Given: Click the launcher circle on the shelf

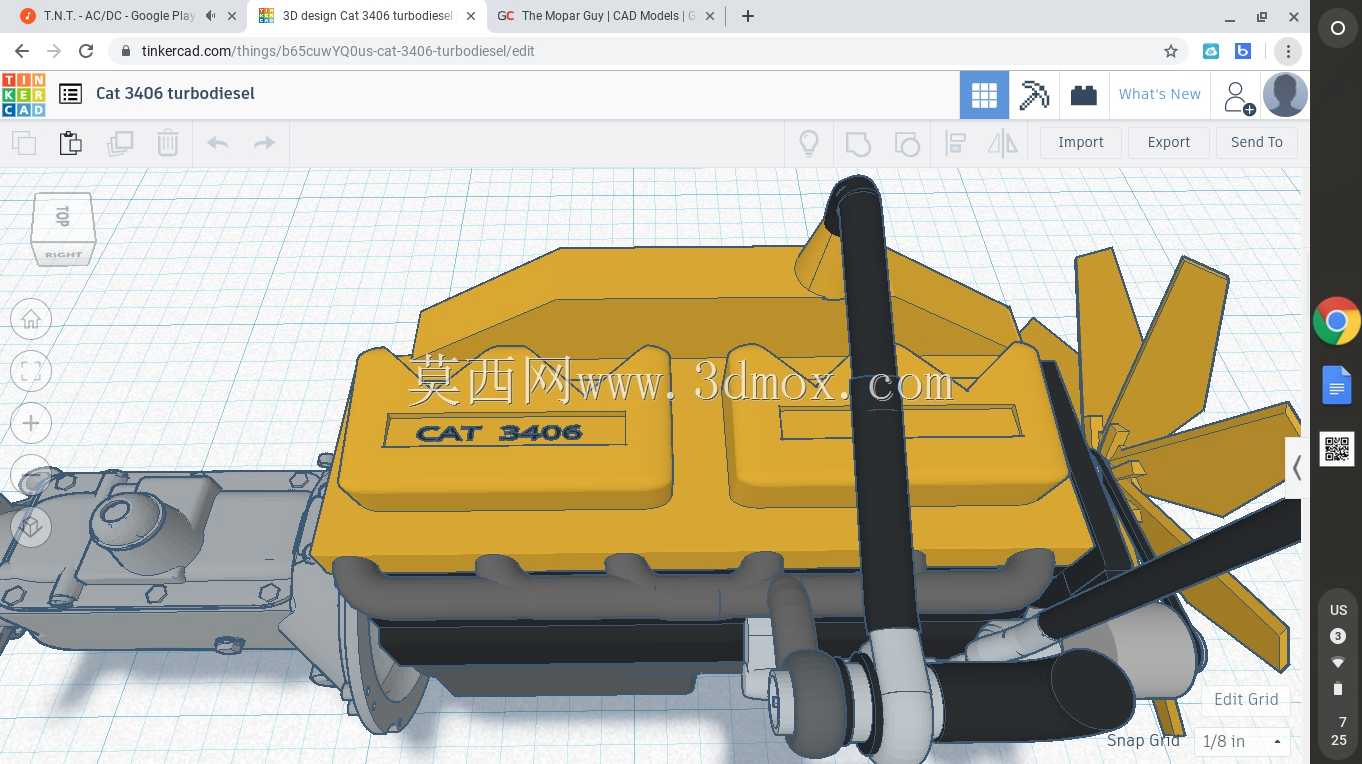Looking at the screenshot, I should click(x=1338, y=29).
